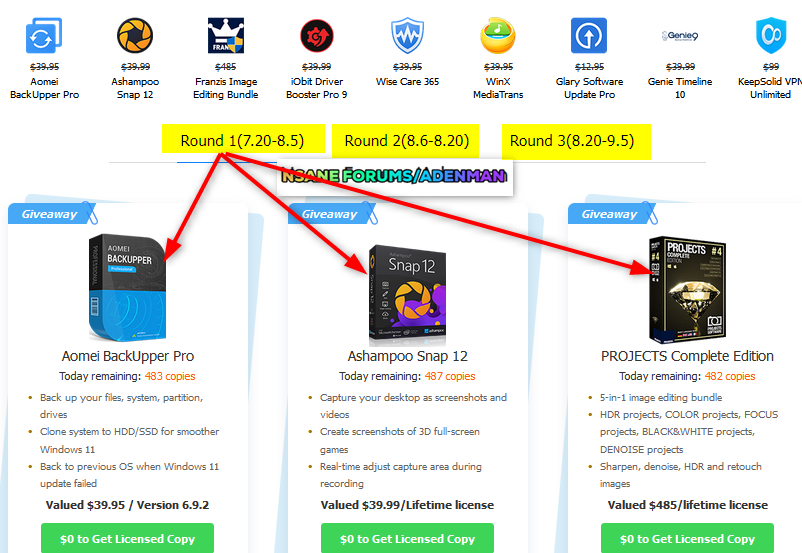Click the KeepSolid VPN Unlimited icon
Screen dimensions: 802x553
[x=771, y=35]
